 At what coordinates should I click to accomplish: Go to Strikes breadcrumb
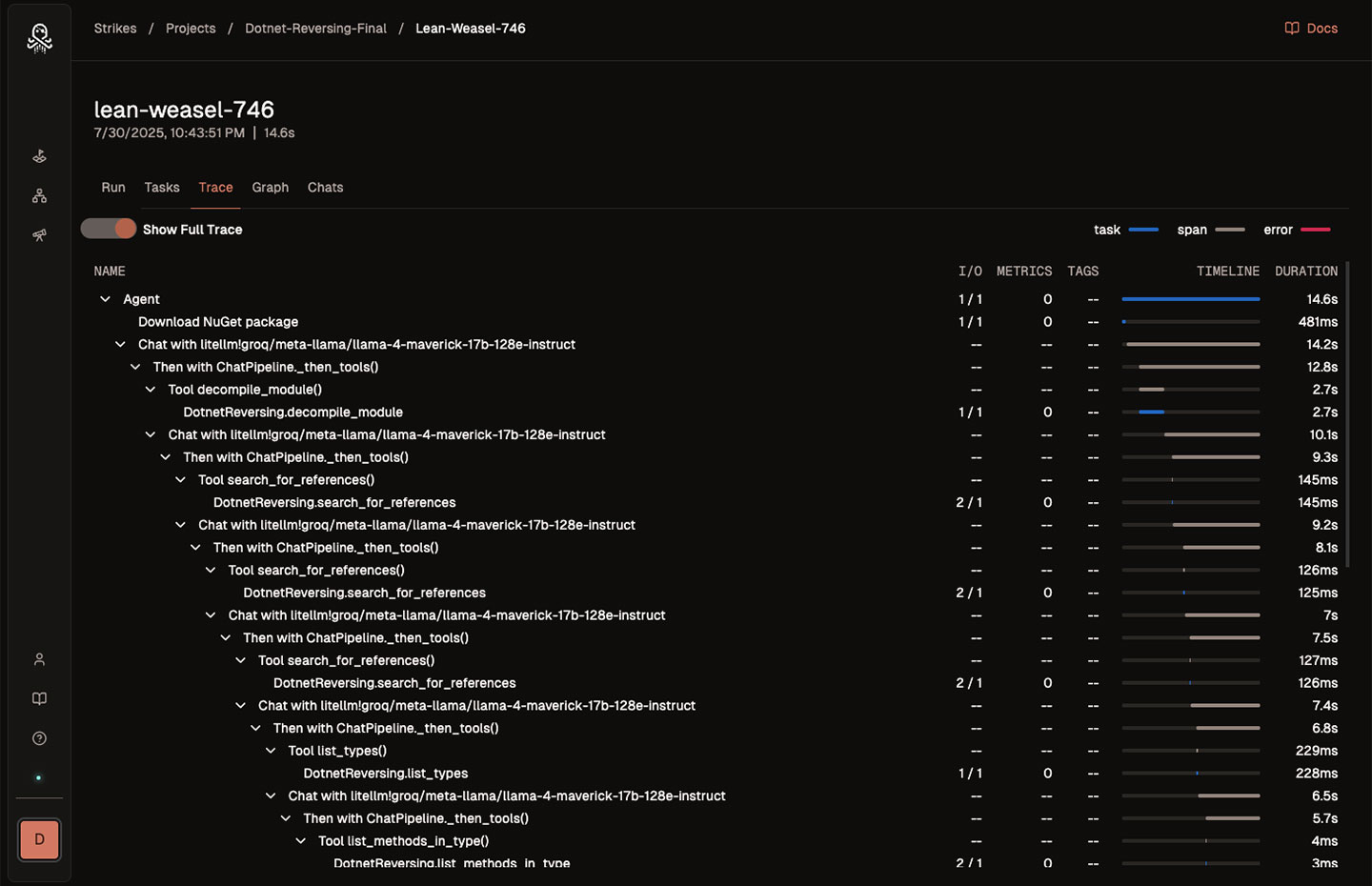[115, 29]
